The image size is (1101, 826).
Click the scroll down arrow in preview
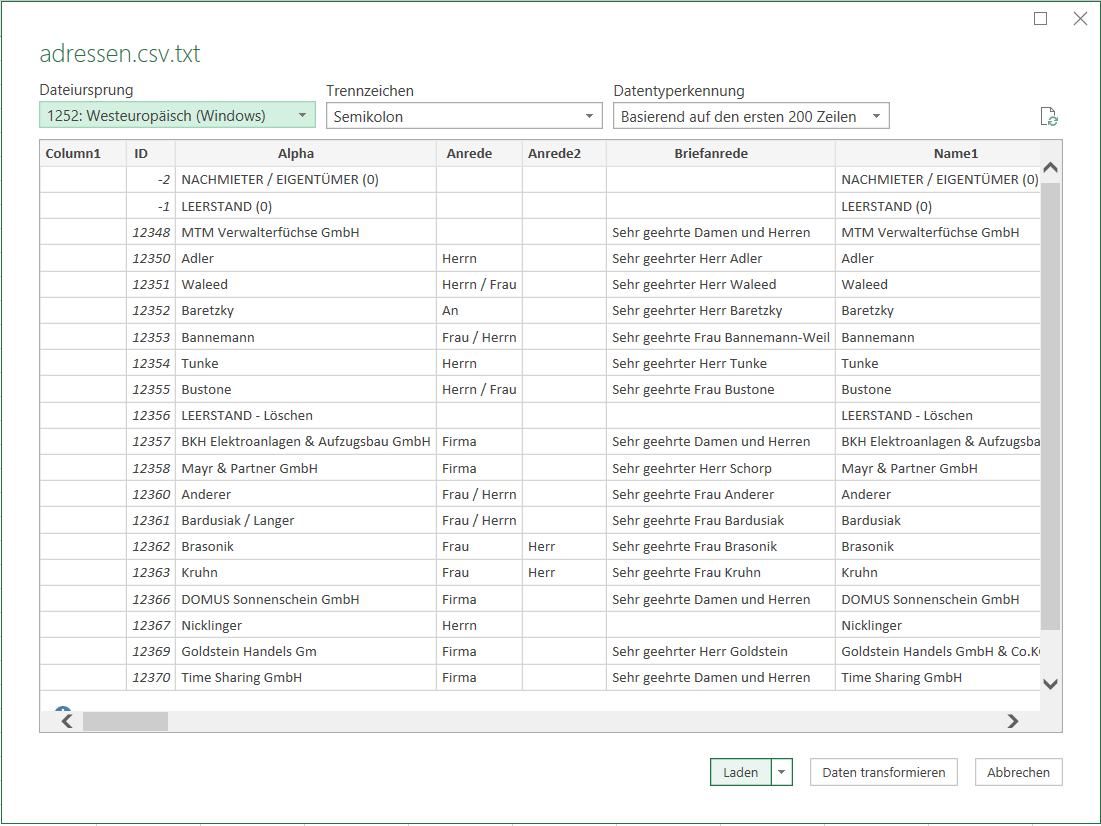[1050, 683]
